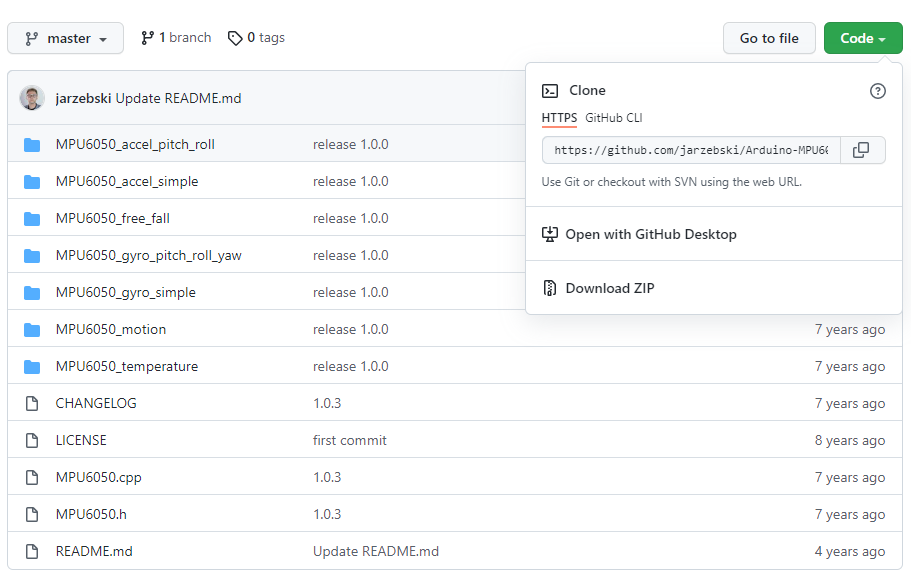Click the file icon next to CHANGELOG

coord(32,404)
